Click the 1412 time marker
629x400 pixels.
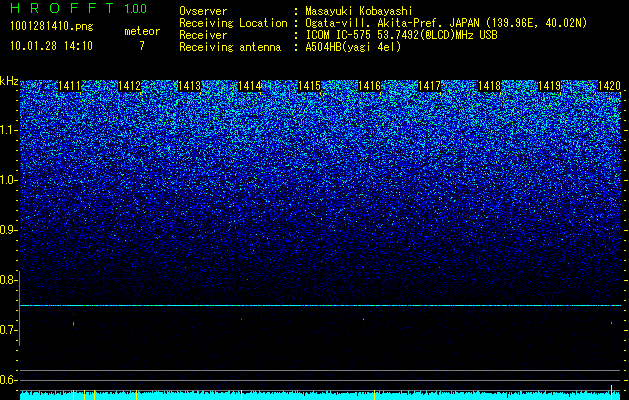tap(129, 86)
